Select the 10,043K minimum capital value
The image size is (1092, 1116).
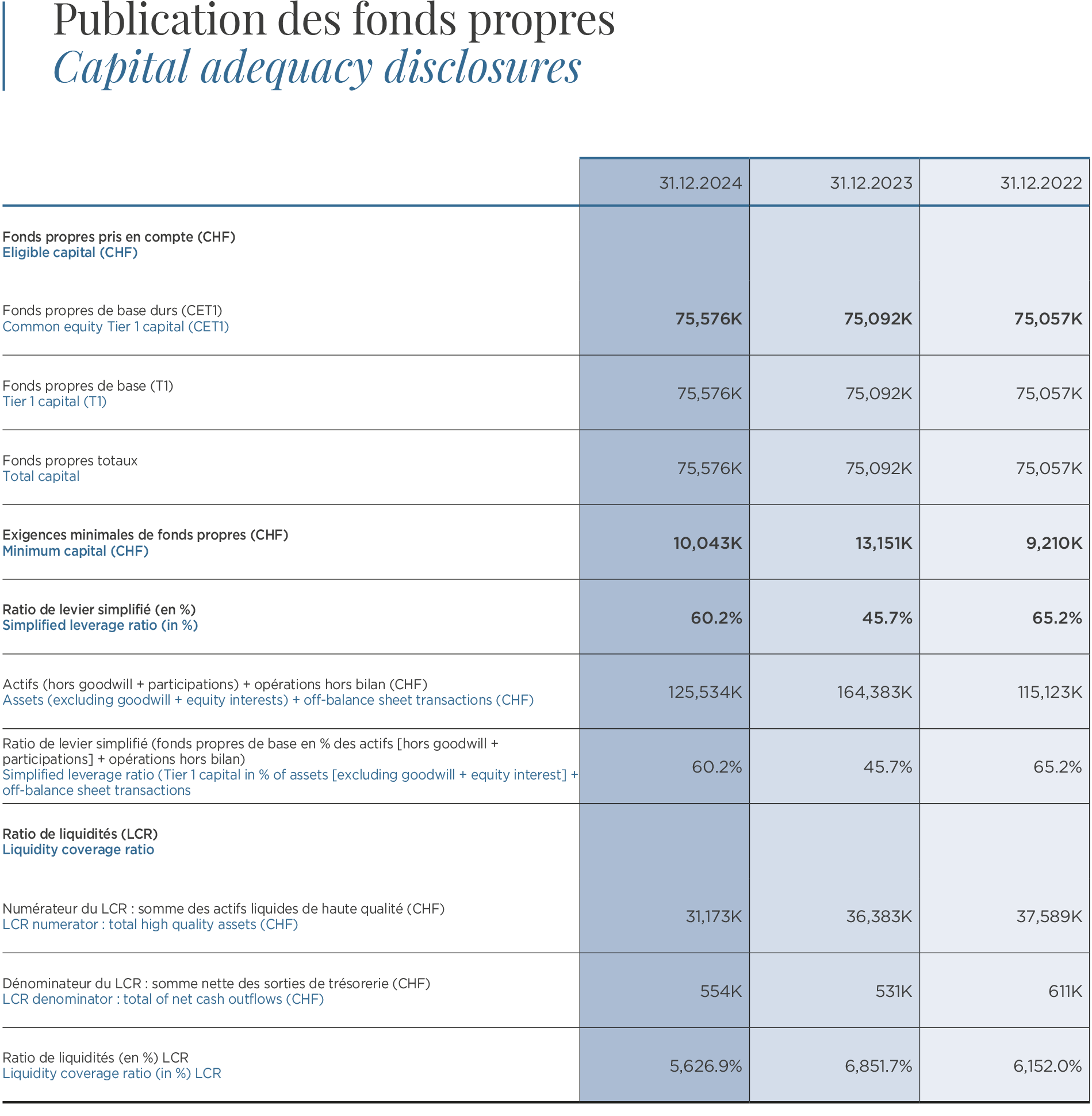click(707, 543)
